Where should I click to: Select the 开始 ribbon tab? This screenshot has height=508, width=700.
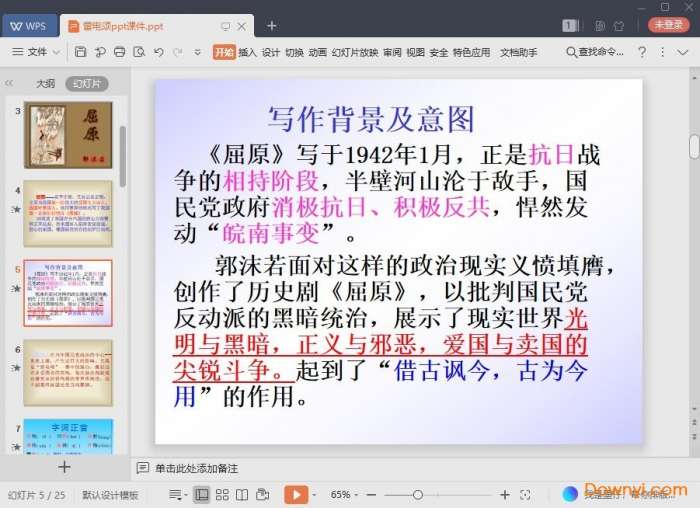(x=224, y=52)
